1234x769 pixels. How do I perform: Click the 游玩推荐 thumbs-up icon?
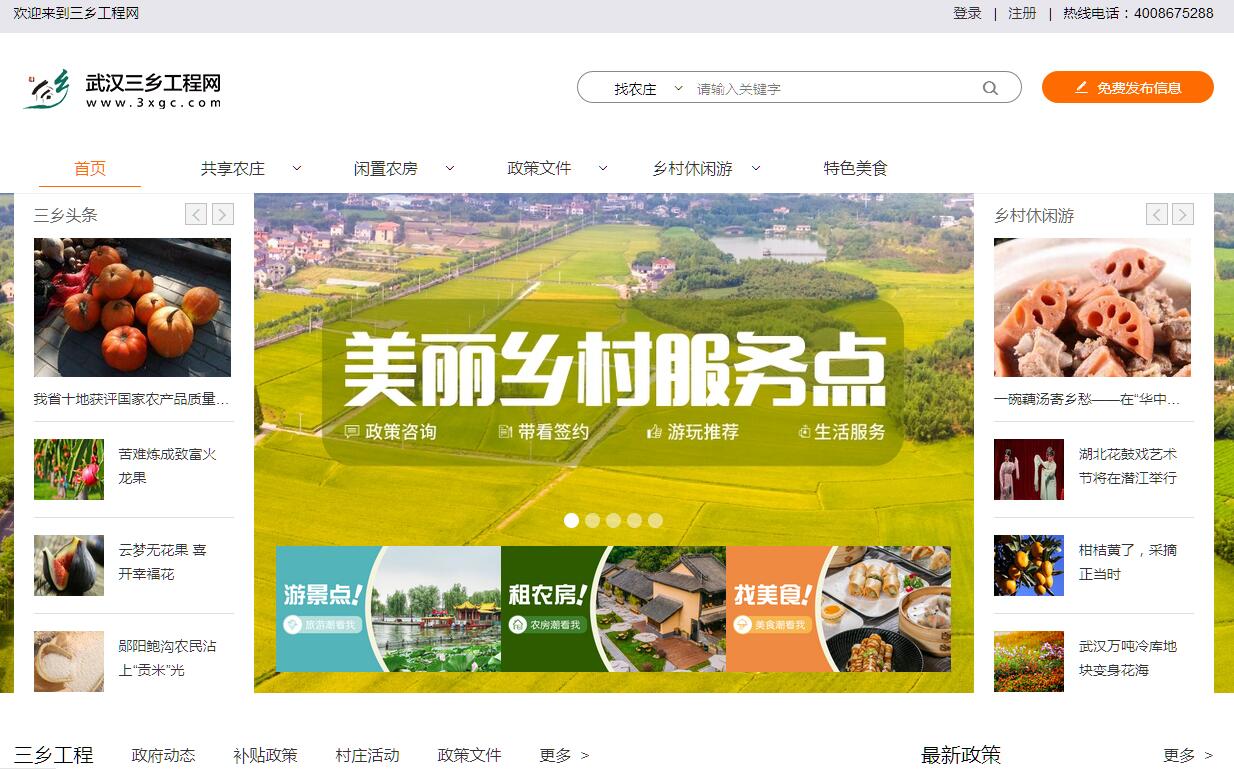pyautogui.click(x=655, y=432)
